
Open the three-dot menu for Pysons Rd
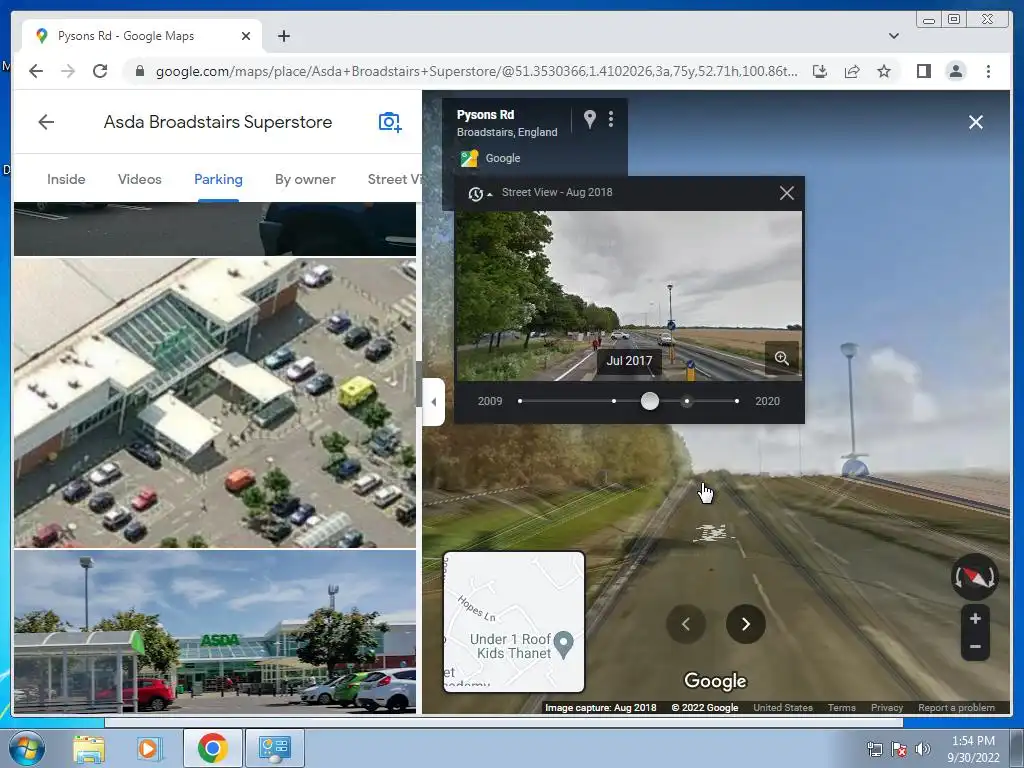(611, 119)
